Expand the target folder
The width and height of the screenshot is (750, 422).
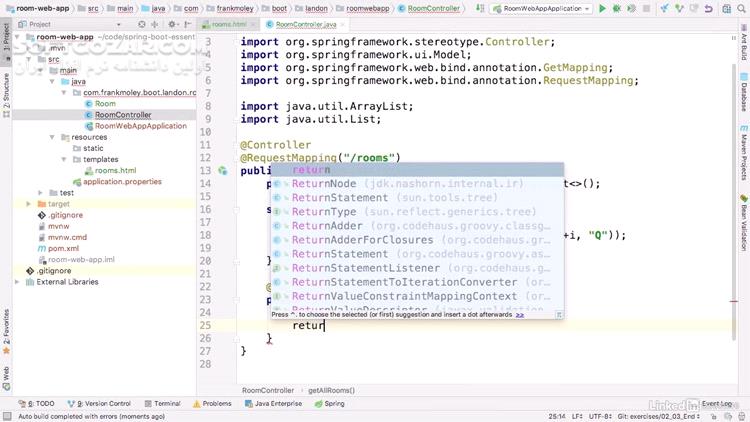(29, 204)
